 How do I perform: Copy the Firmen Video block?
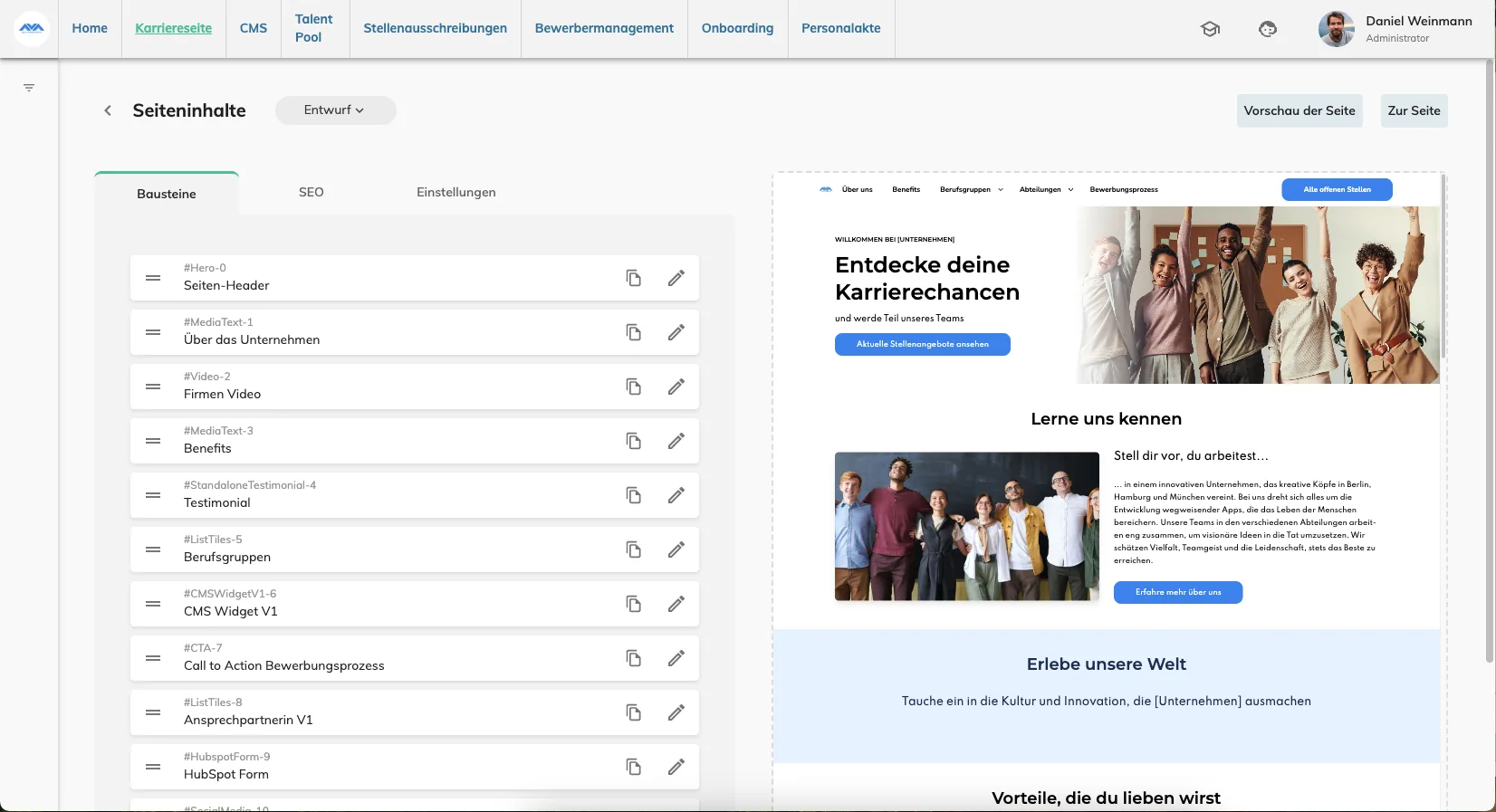634,387
